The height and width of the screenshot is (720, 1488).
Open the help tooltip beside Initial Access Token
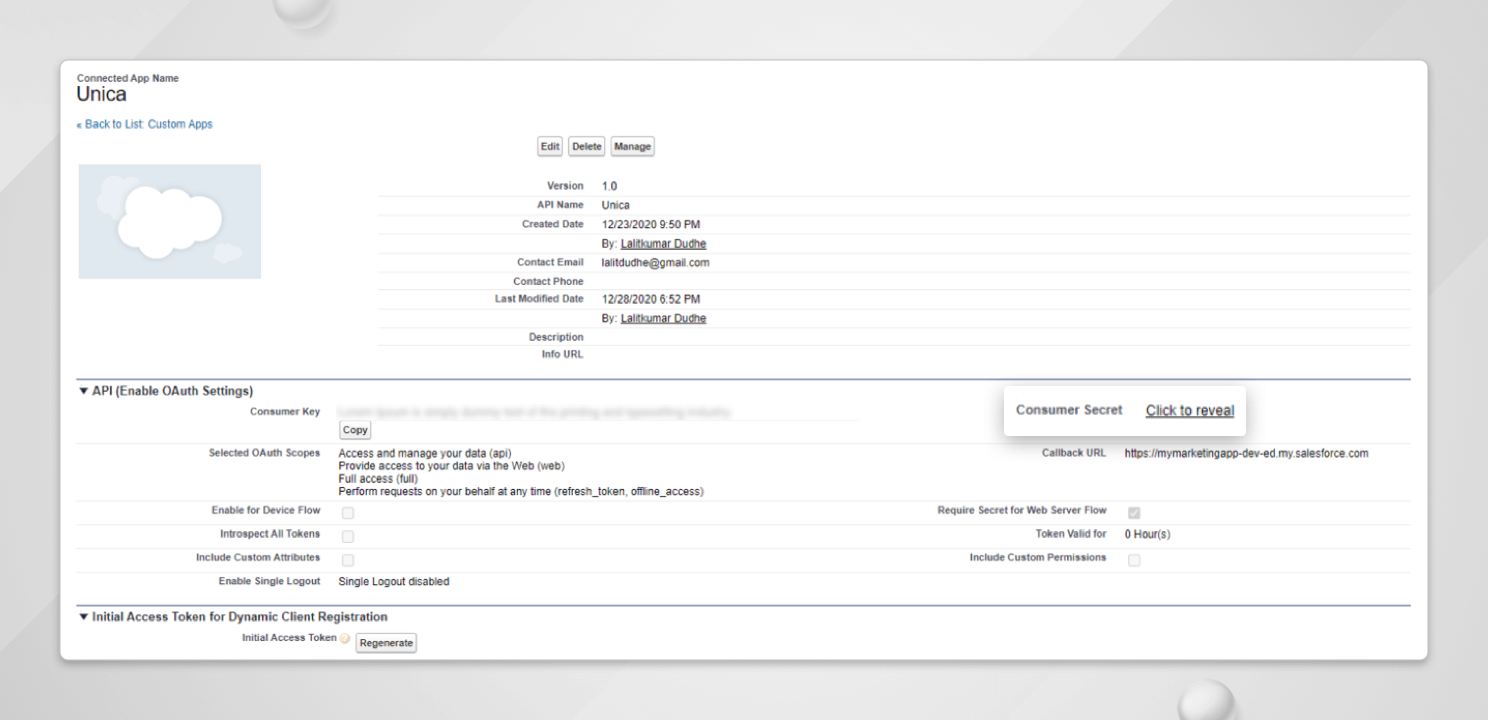tap(345, 637)
